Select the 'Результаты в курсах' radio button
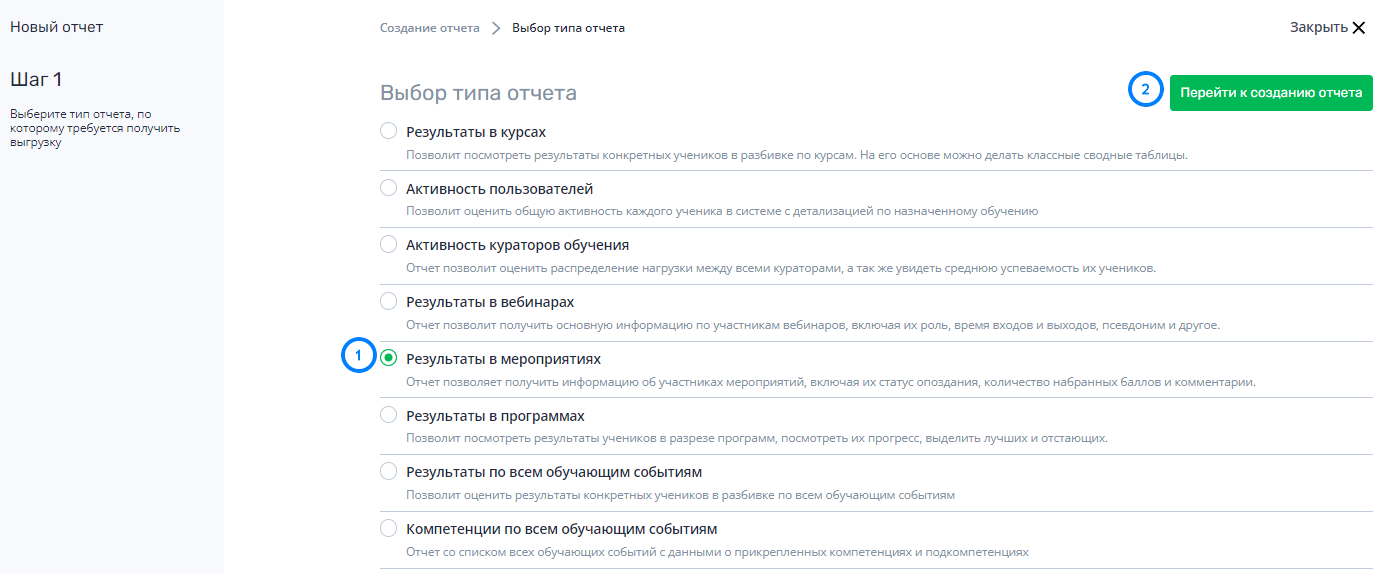 click(389, 131)
